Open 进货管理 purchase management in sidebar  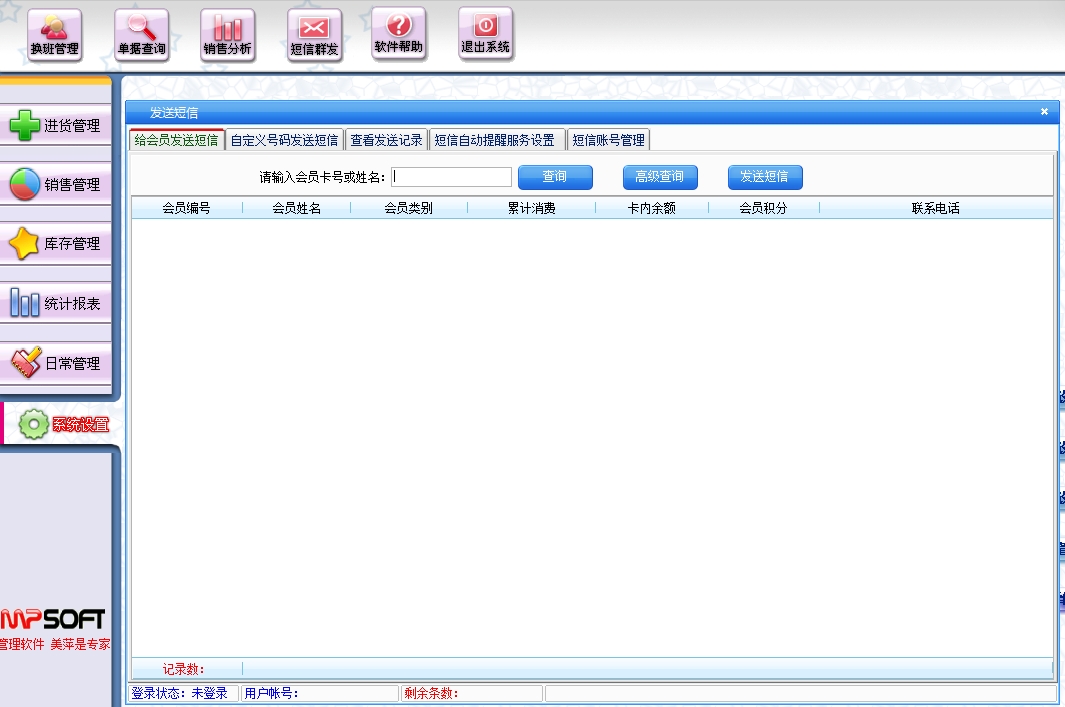point(56,126)
